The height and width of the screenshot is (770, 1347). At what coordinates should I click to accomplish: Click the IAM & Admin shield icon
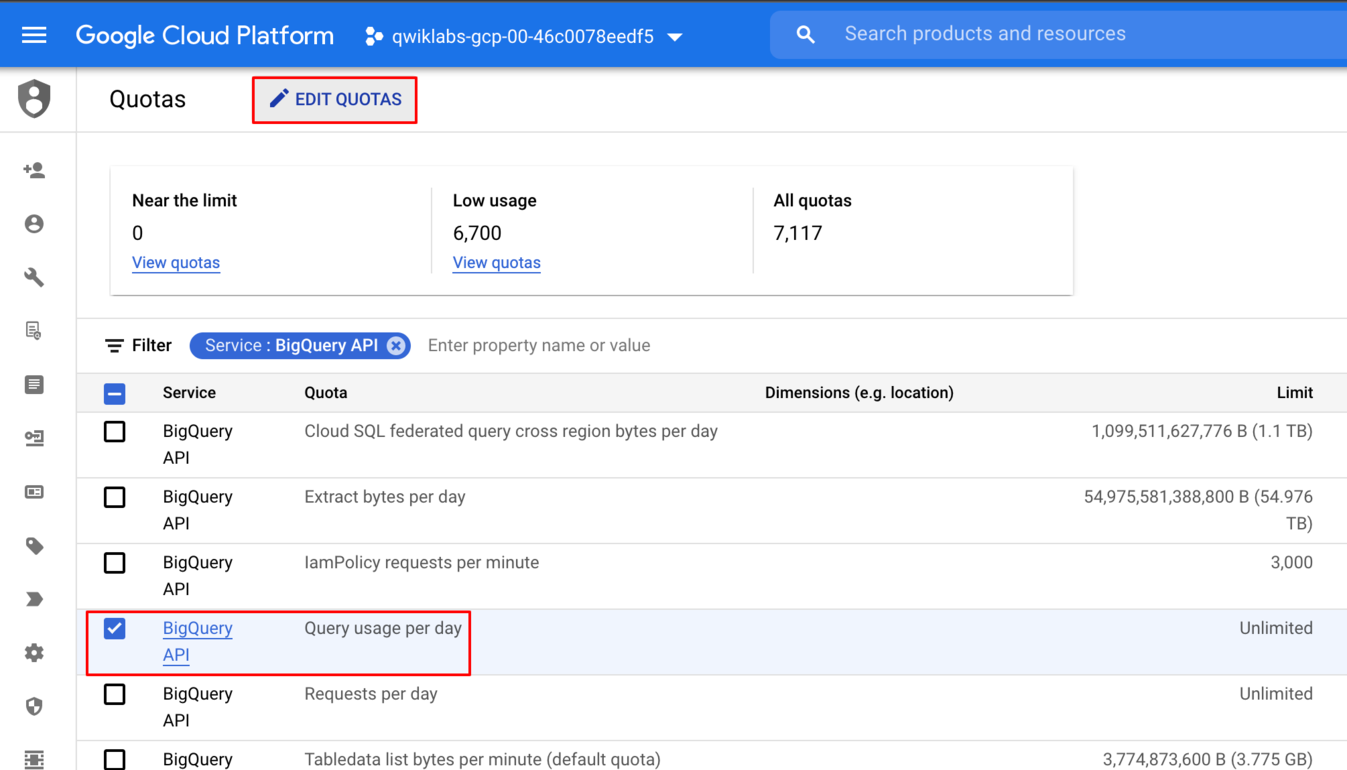34,99
